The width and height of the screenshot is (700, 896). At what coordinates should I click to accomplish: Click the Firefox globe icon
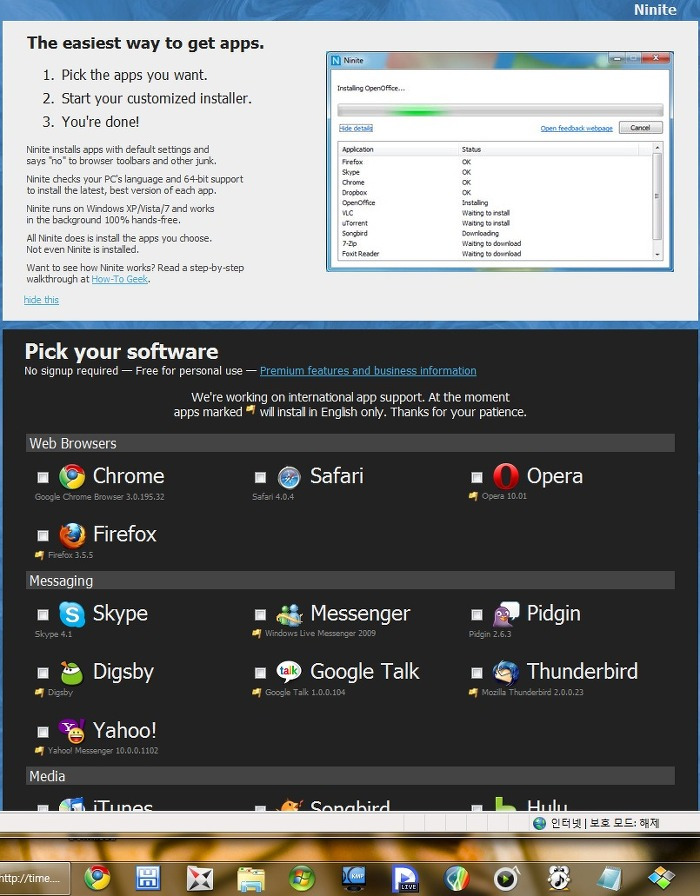72,535
